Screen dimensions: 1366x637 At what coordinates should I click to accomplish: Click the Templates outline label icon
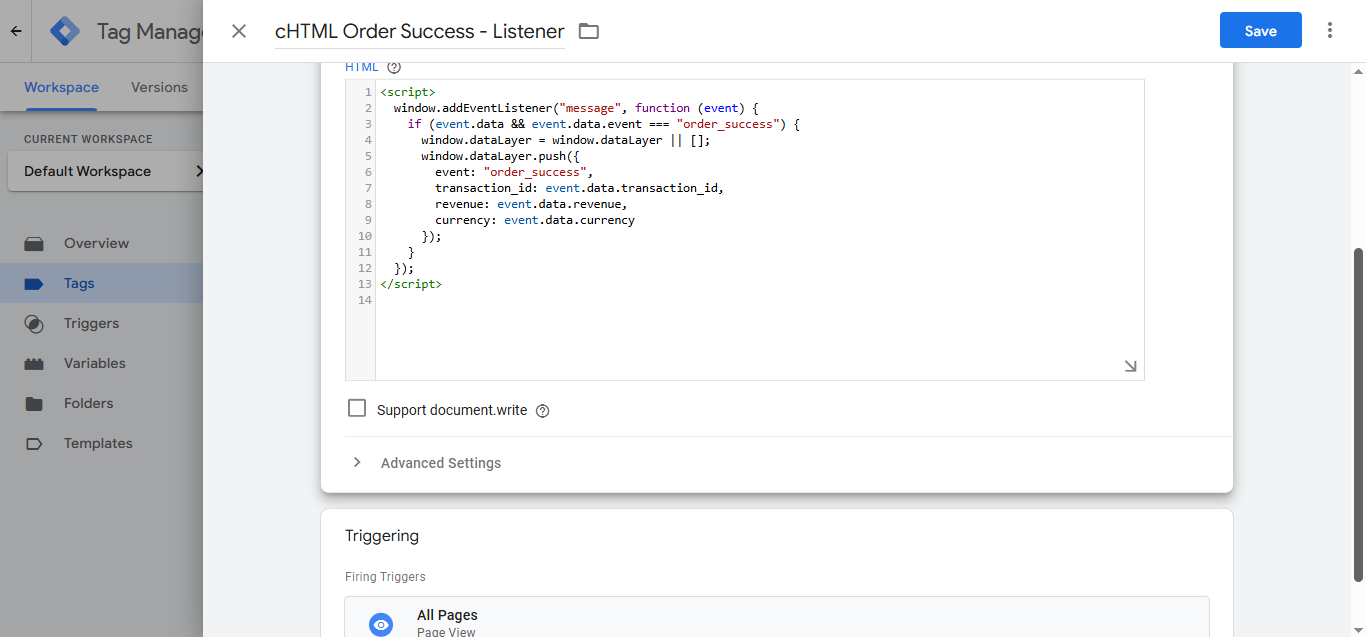pyautogui.click(x=34, y=443)
